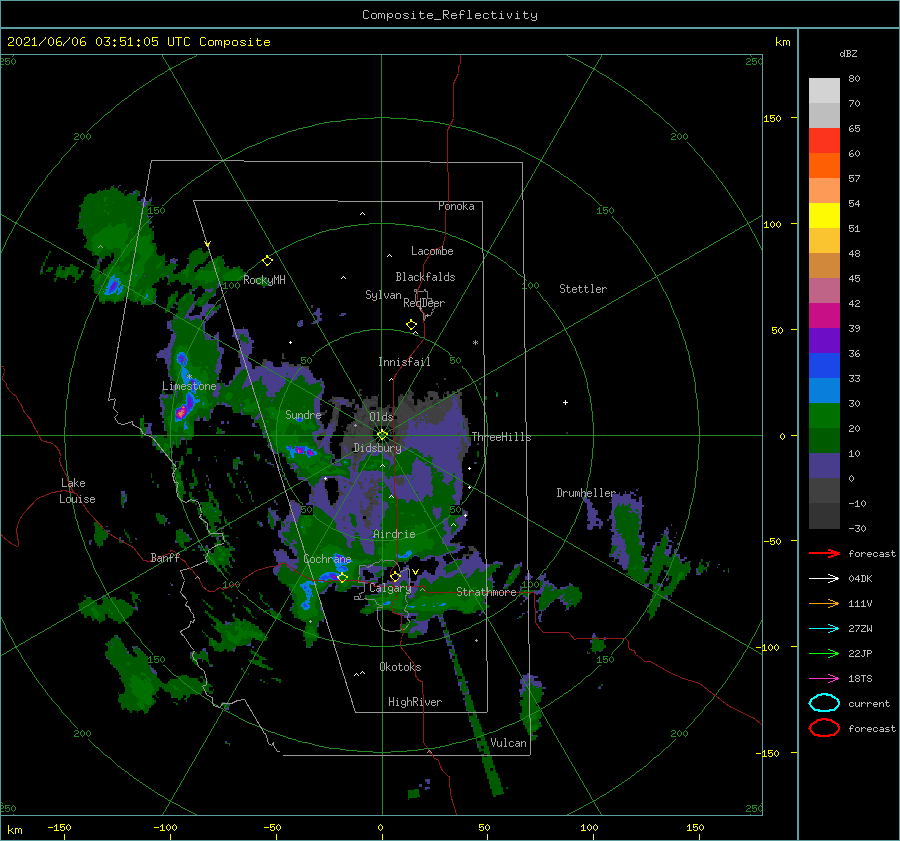The height and width of the screenshot is (841, 900).
Task: Click the yellow diamond marker below RedDeer
Action: pyautogui.click(x=411, y=324)
